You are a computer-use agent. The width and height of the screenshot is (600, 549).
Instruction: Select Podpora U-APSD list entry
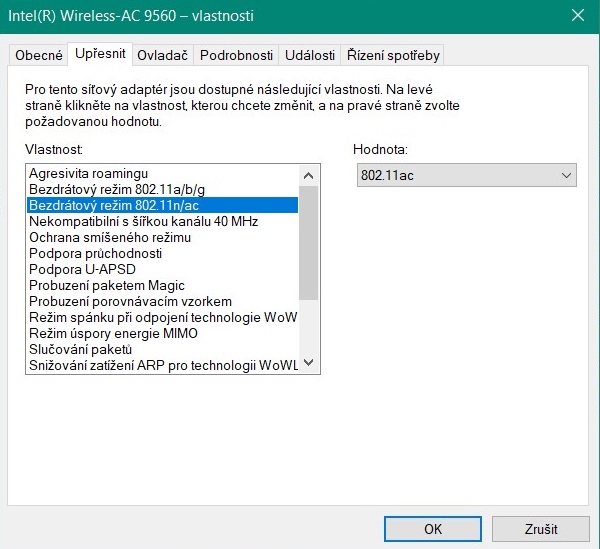click(x=82, y=269)
